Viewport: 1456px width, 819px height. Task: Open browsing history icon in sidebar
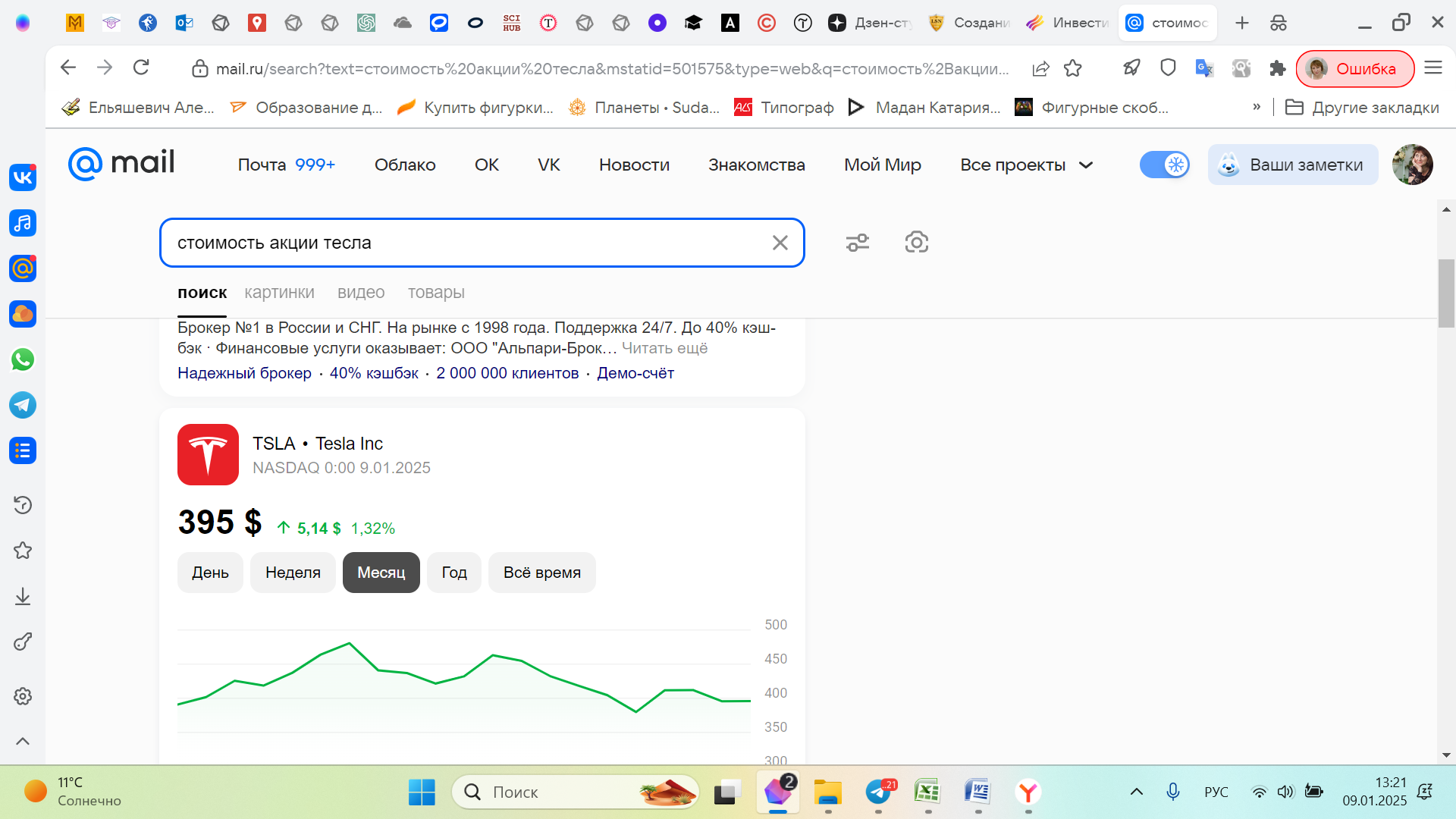point(22,505)
